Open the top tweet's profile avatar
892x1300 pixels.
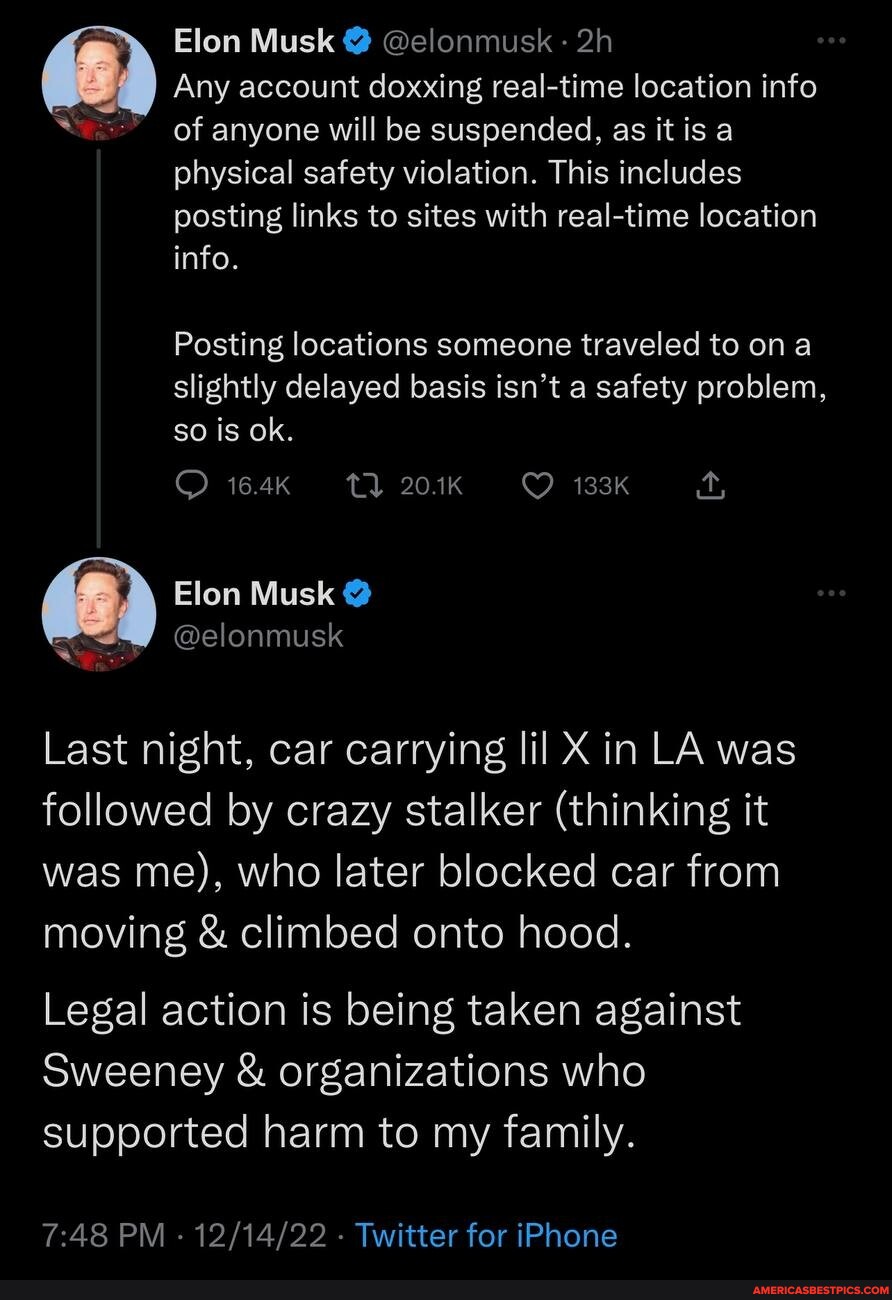click(x=97, y=81)
